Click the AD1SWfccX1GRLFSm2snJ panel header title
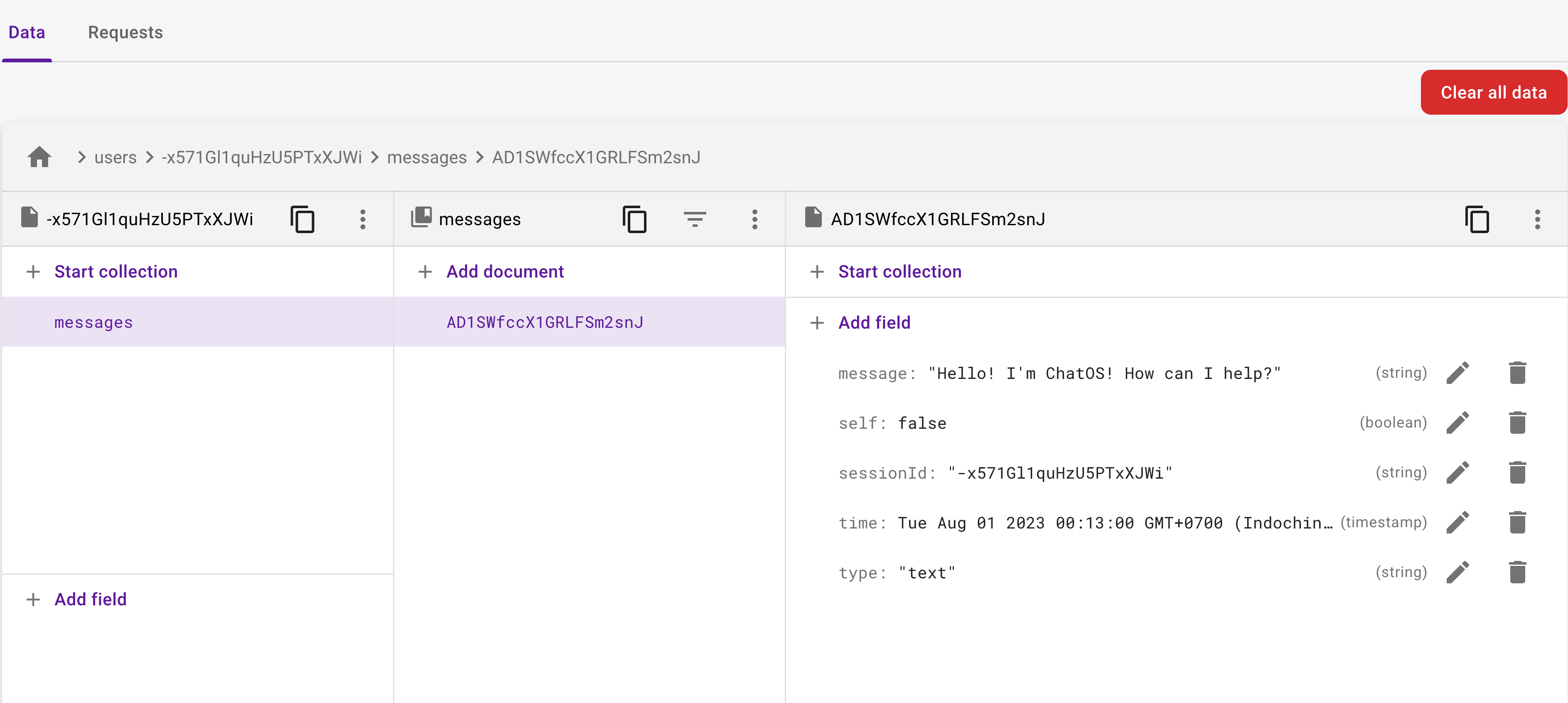This screenshot has height=703, width=1568. click(x=938, y=219)
